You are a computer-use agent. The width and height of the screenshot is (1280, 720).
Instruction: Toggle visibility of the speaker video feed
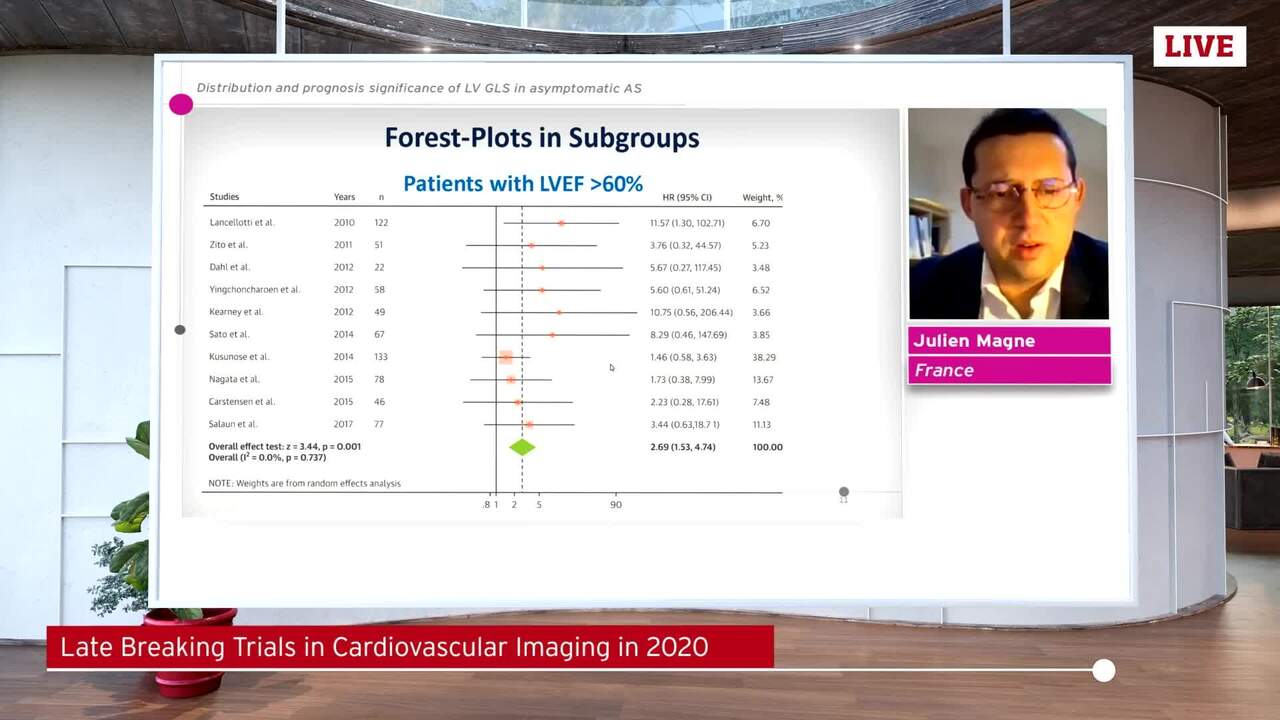(1008, 215)
